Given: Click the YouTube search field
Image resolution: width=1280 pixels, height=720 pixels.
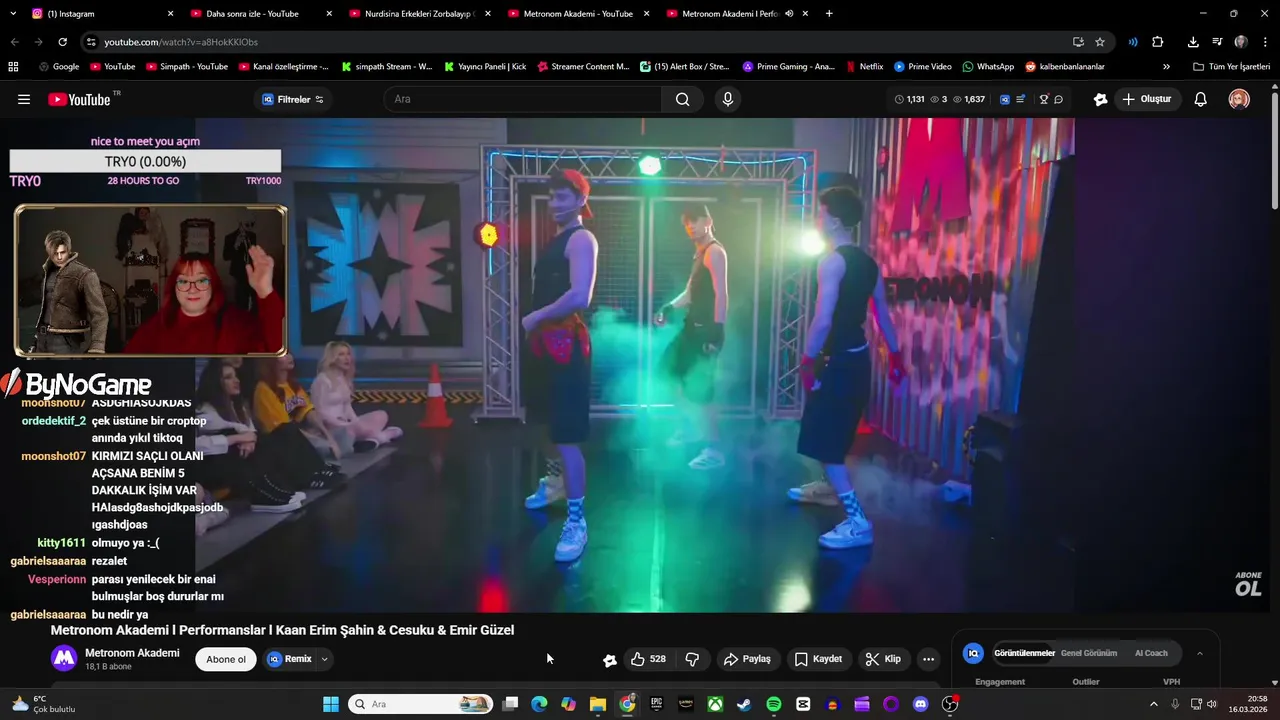Looking at the screenshot, I should (x=522, y=99).
